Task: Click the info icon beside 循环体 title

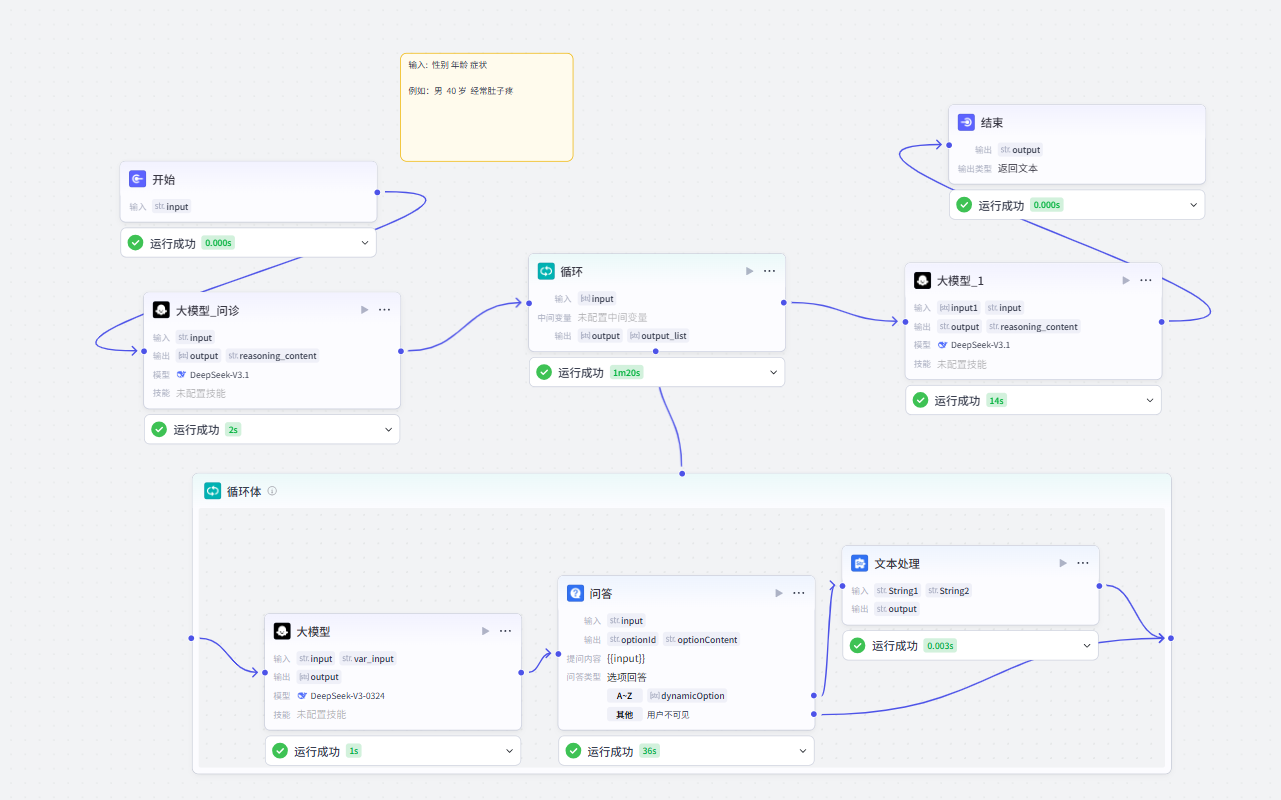Action: coord(272,491)
